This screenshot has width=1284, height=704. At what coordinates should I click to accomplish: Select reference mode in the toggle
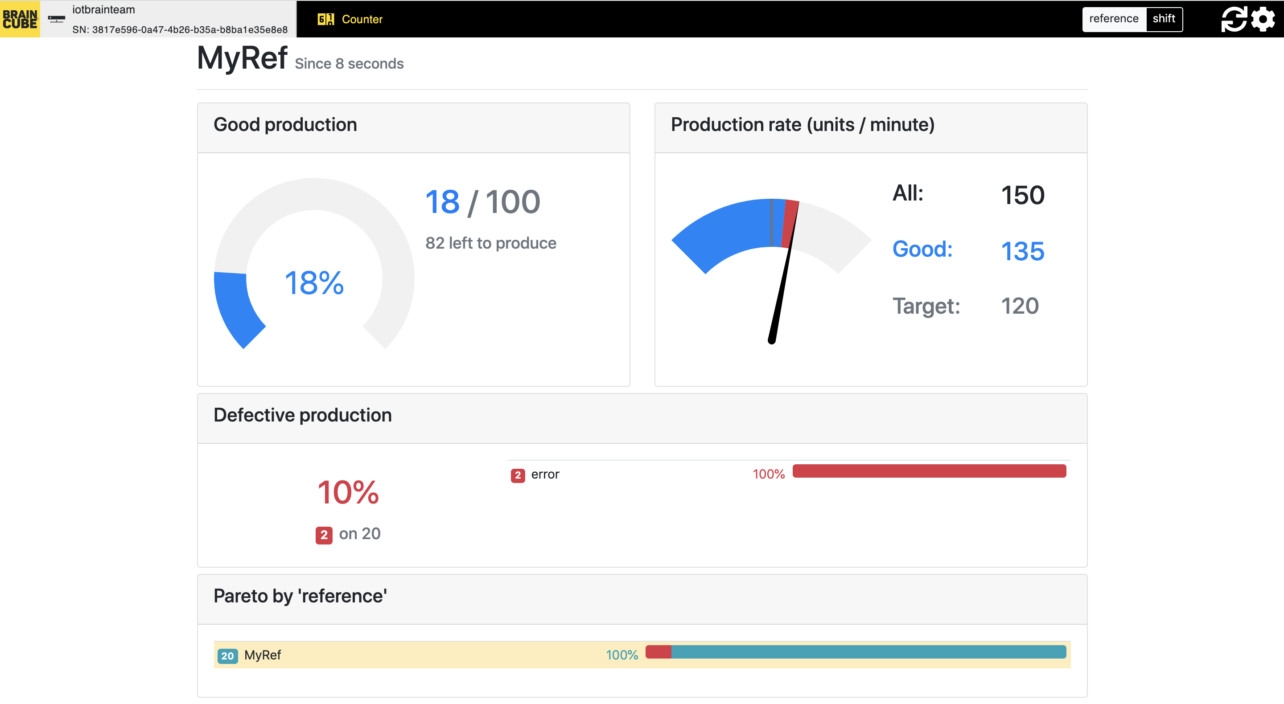coord(1113,18)
